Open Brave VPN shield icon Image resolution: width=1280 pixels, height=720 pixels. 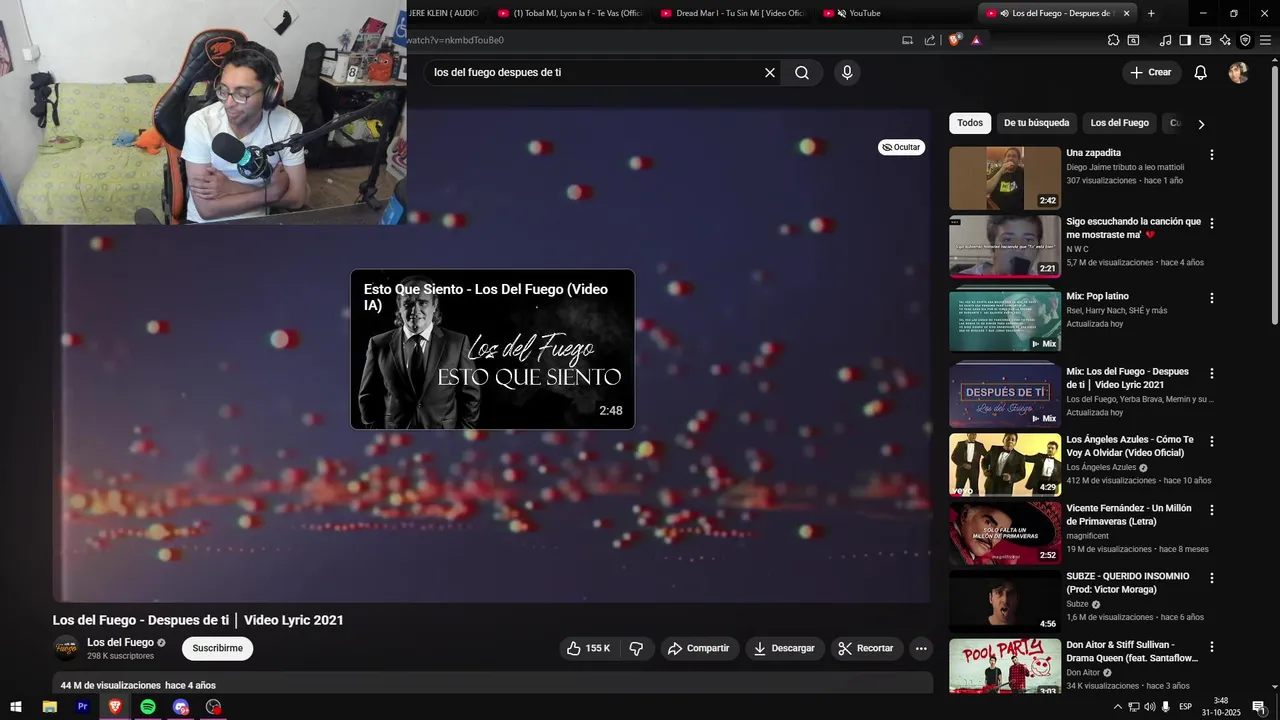pos(1245,40)
